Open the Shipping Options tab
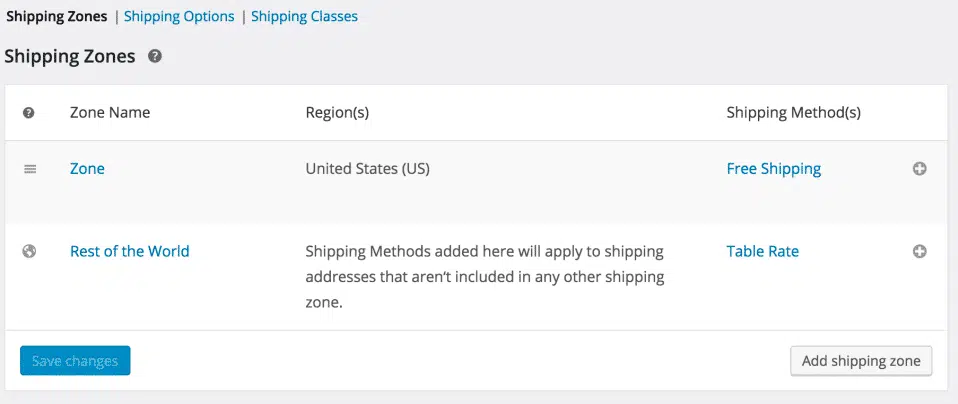The height and width of the screenshot is (404, 958). [179, 17]
